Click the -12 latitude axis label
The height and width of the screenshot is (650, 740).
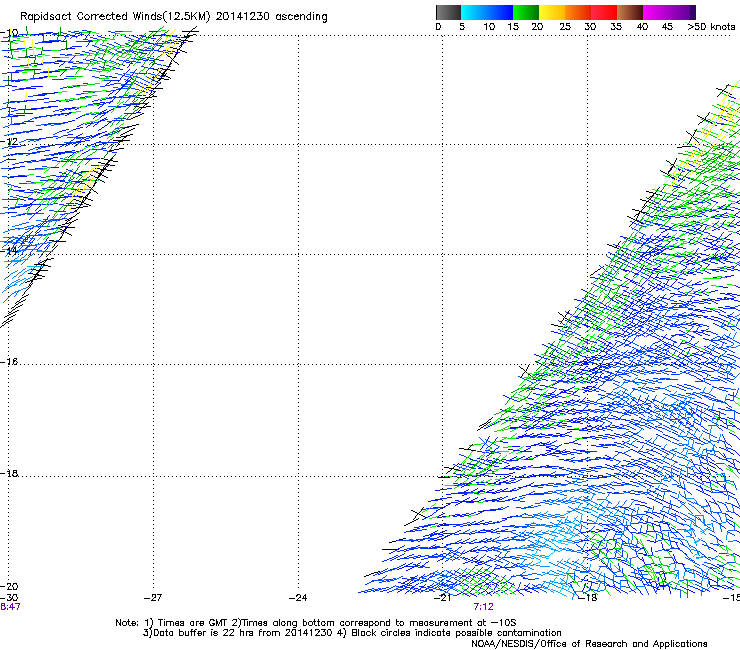[9, 141]
